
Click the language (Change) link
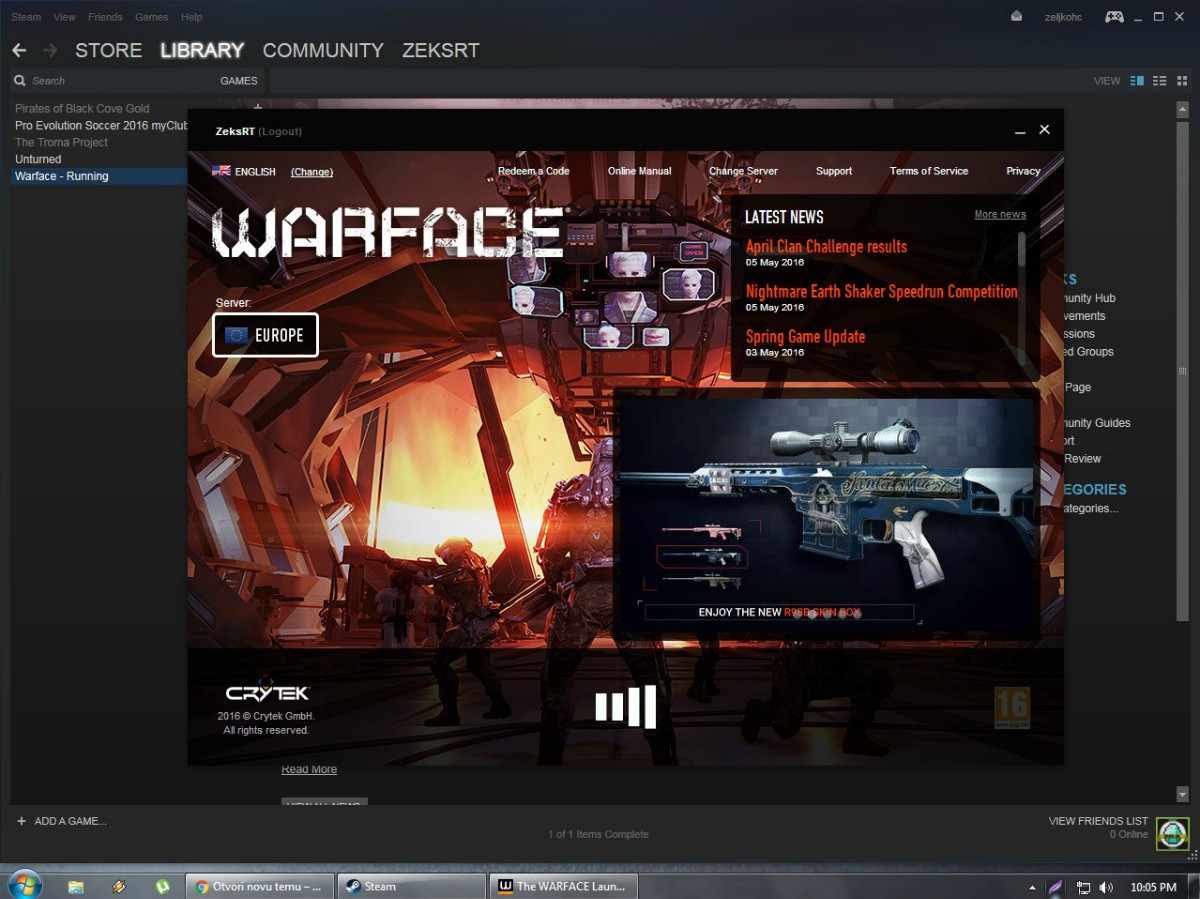click(x=312, y=172)
